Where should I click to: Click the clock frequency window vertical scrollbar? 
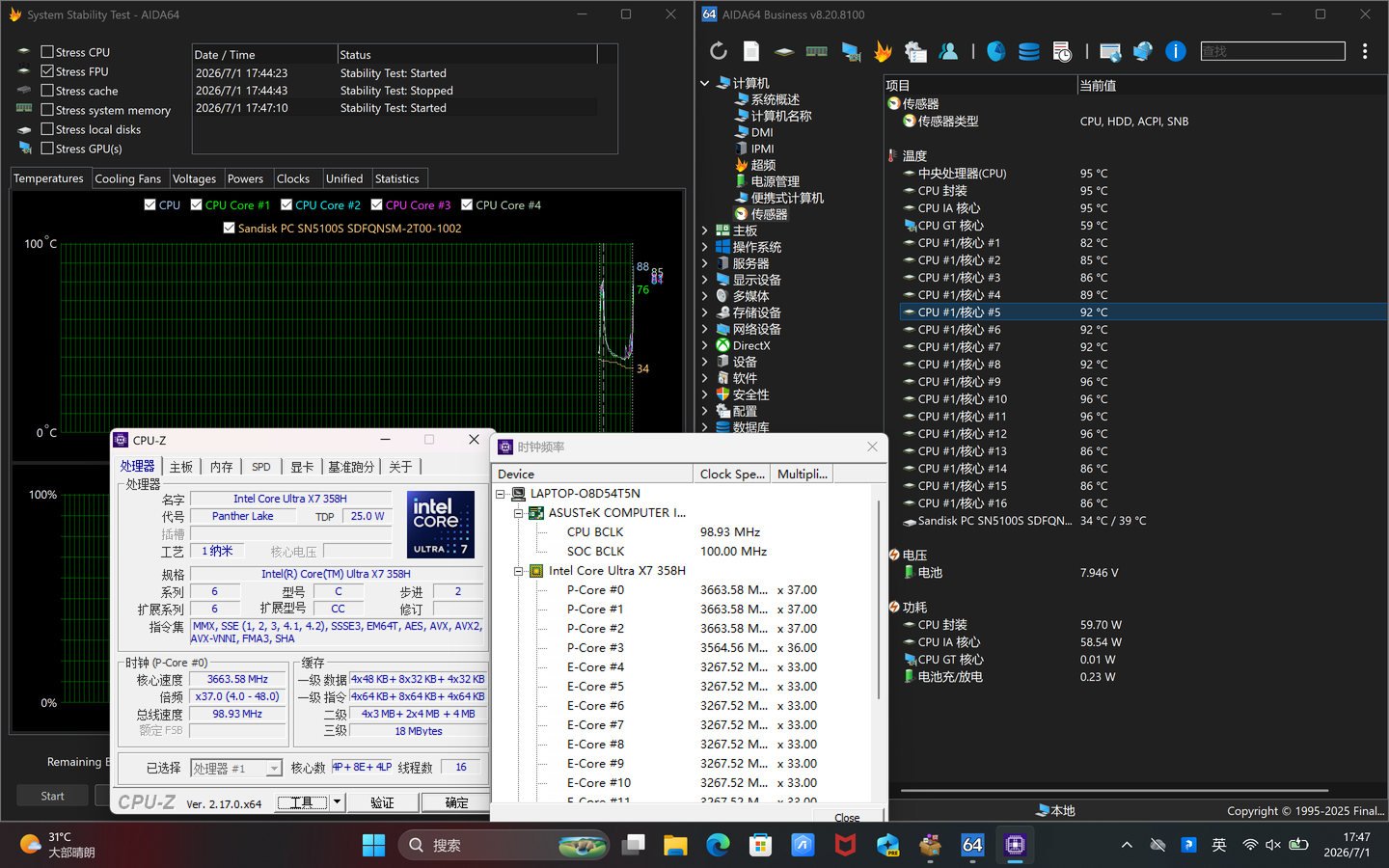879,598
